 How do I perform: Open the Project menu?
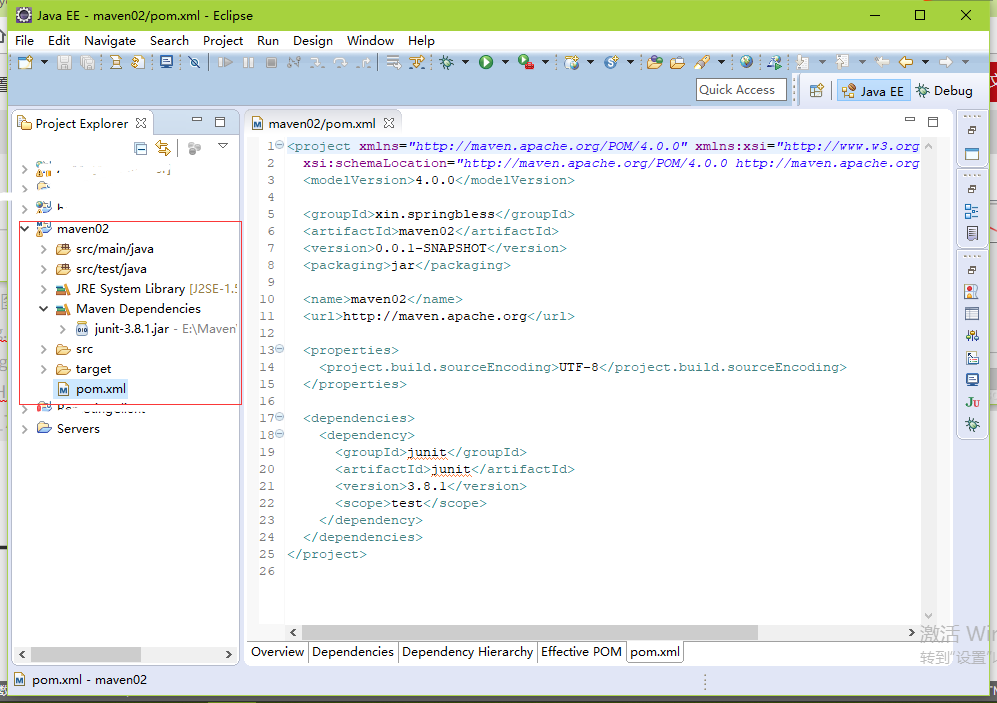pos(223,41)
